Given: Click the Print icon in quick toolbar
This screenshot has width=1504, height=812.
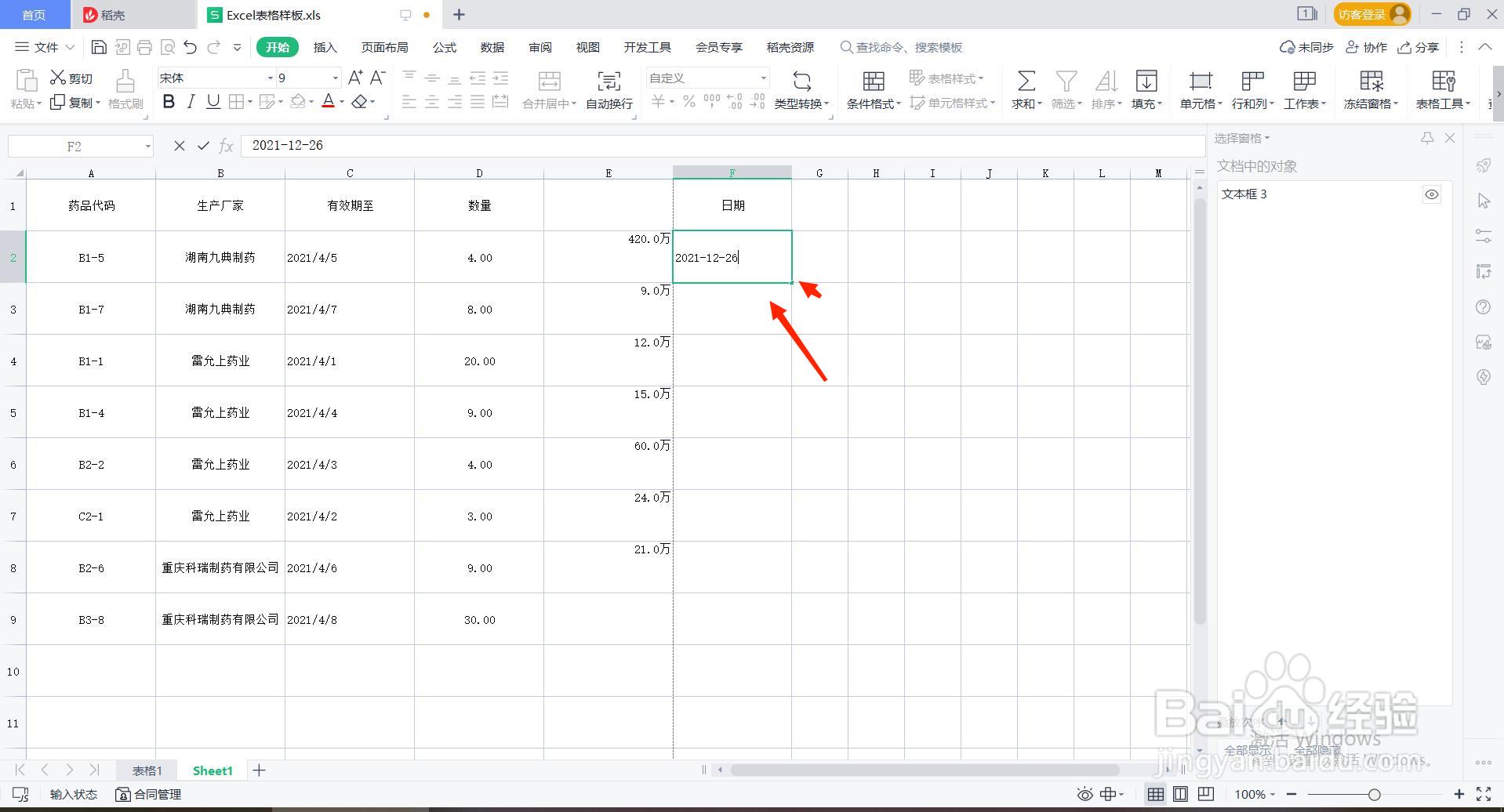Looking at the screenshot, I should (x=144, y=48).
